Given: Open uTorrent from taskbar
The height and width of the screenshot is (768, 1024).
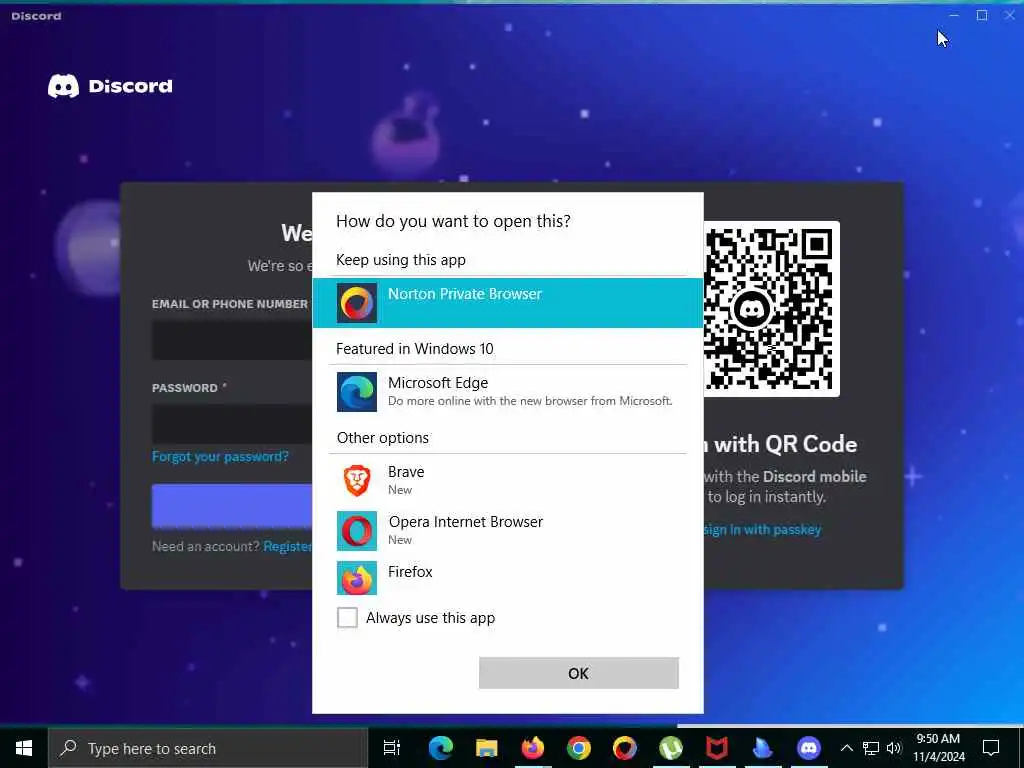Looking at the screenshot, I should [x=671, y=748].
